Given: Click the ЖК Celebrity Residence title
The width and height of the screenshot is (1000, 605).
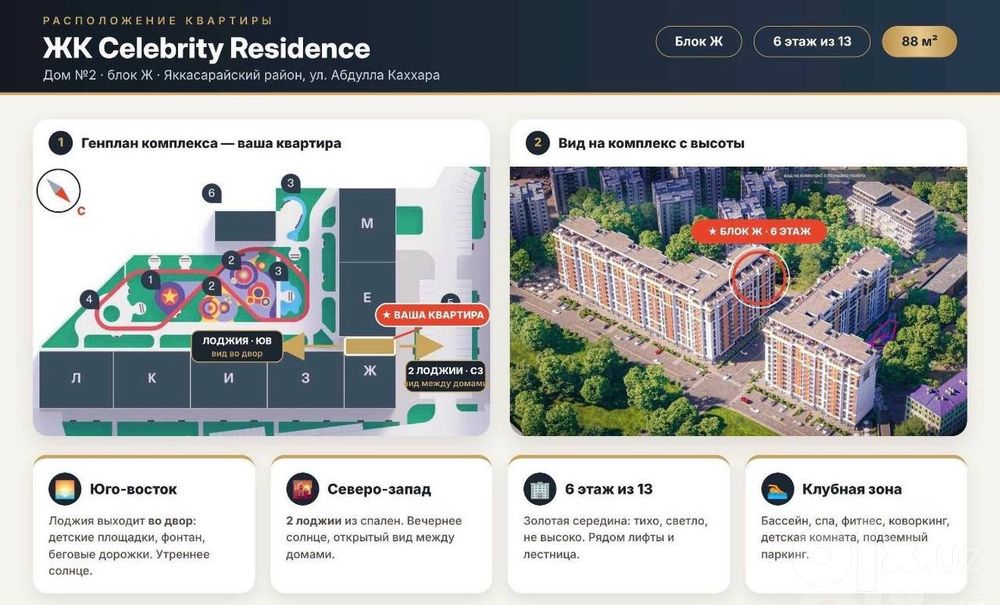Looking at the screenshot, I should click(x=207, y=48).
